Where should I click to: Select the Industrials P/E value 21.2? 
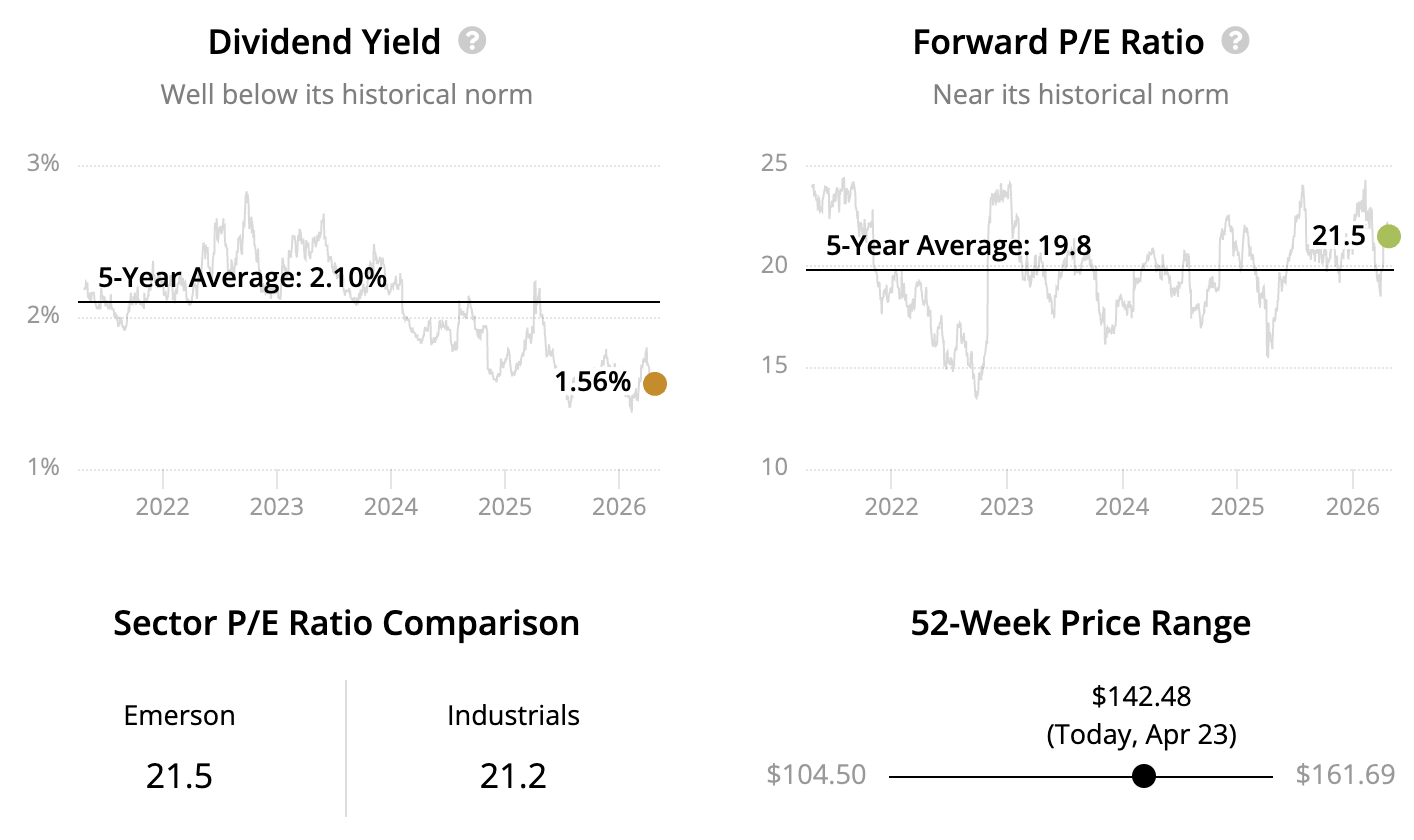[513, 776]
